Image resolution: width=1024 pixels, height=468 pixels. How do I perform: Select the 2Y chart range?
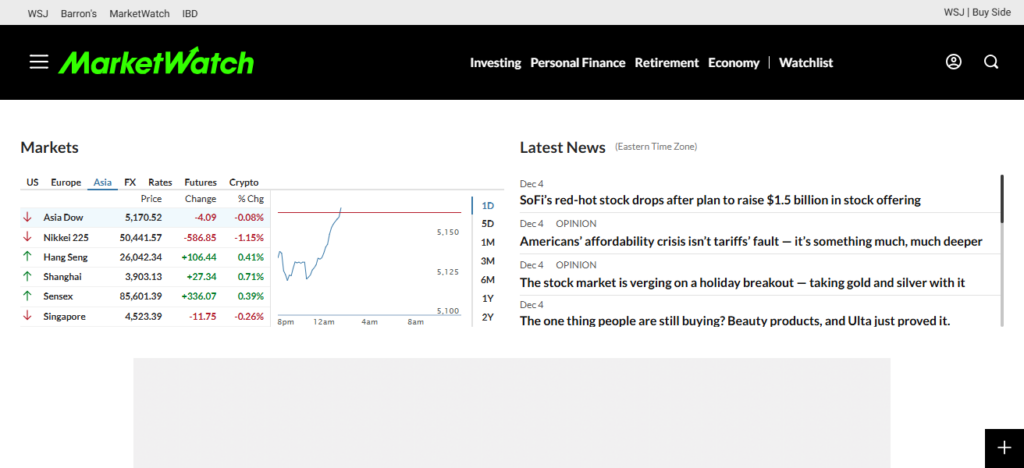point(487,317)
